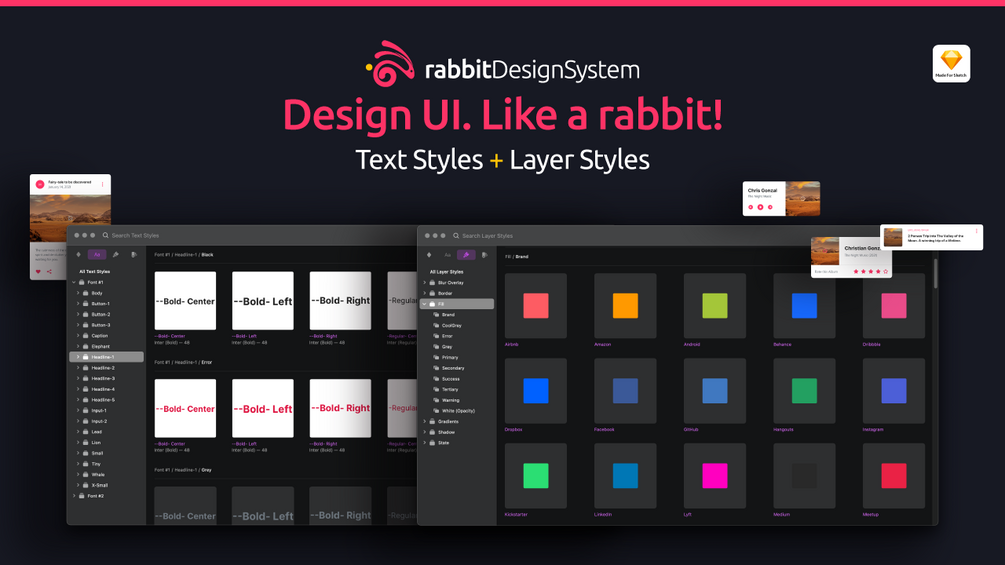1005x565 pixels.
Task: Select the Aa text styles tab icon in Text Styles window
Action: (97, 255)
